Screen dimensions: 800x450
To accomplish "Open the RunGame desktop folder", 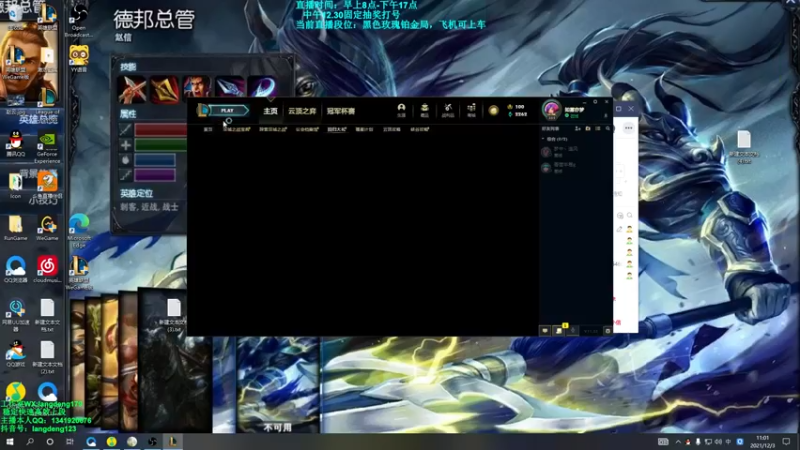I will click(15, 228).
